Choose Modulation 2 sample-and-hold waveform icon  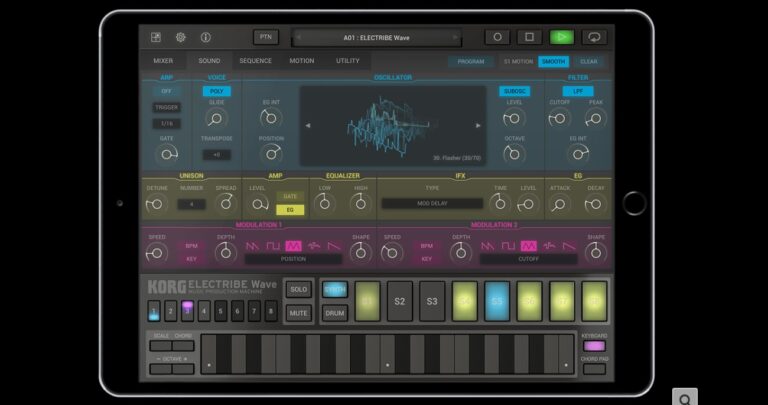(549, 246)
